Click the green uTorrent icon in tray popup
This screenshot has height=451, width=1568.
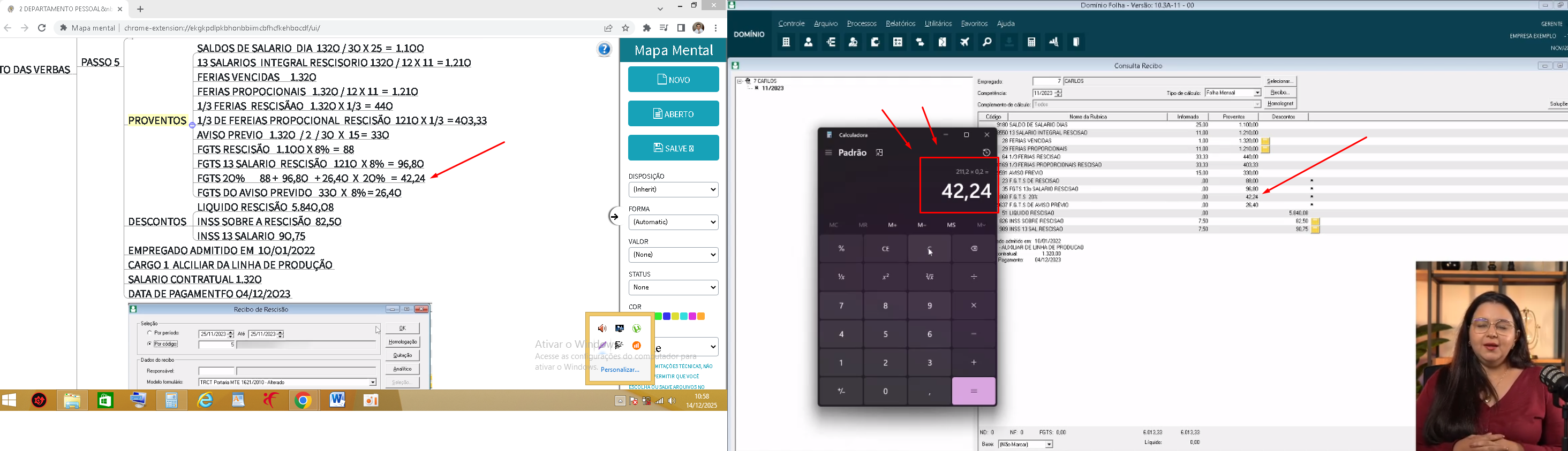(637, 328)
